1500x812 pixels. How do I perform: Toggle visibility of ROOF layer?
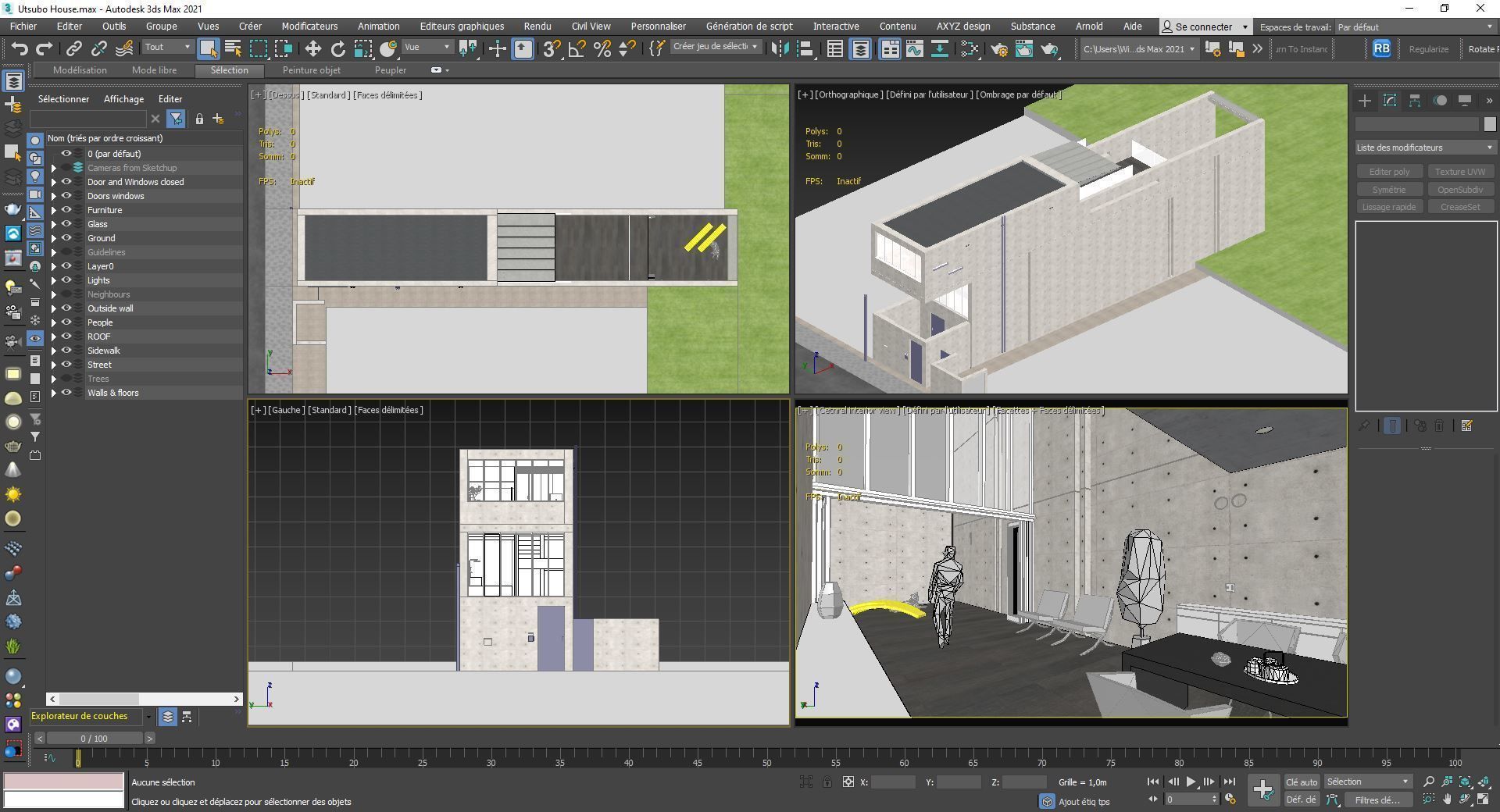66,337
